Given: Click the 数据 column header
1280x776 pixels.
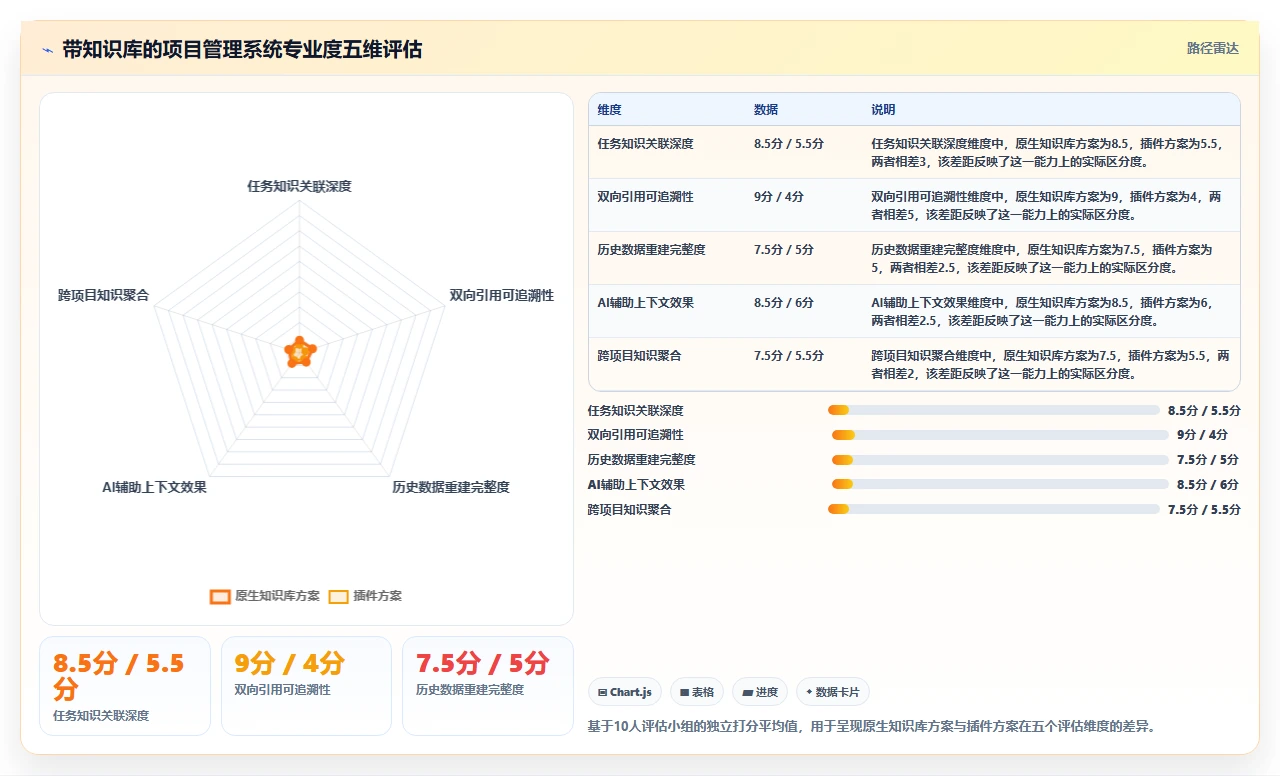Looking at the screenshot, I should click(x=766, y=110).
